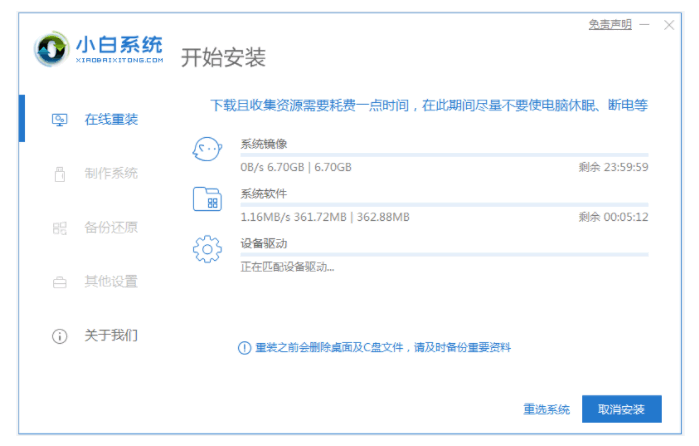Click the 备份还原 grid icon
Image resolution: width=699 pixels, height=446 pixels.
[60, 228]
